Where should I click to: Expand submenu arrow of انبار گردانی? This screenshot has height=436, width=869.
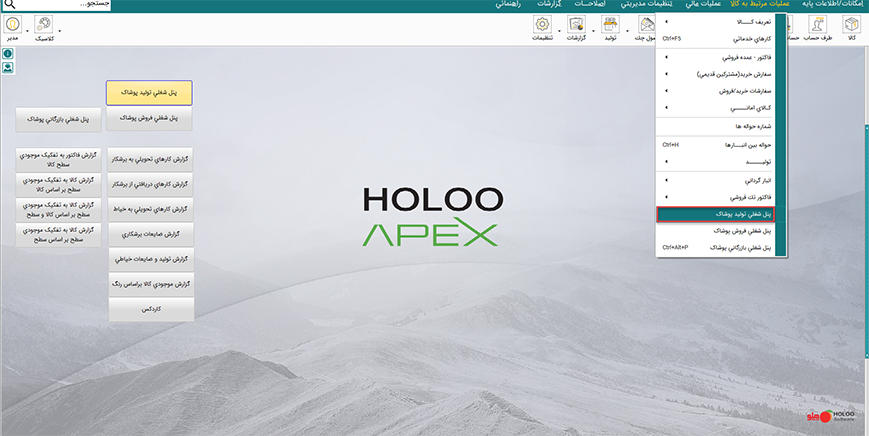(x=666, y=180)
